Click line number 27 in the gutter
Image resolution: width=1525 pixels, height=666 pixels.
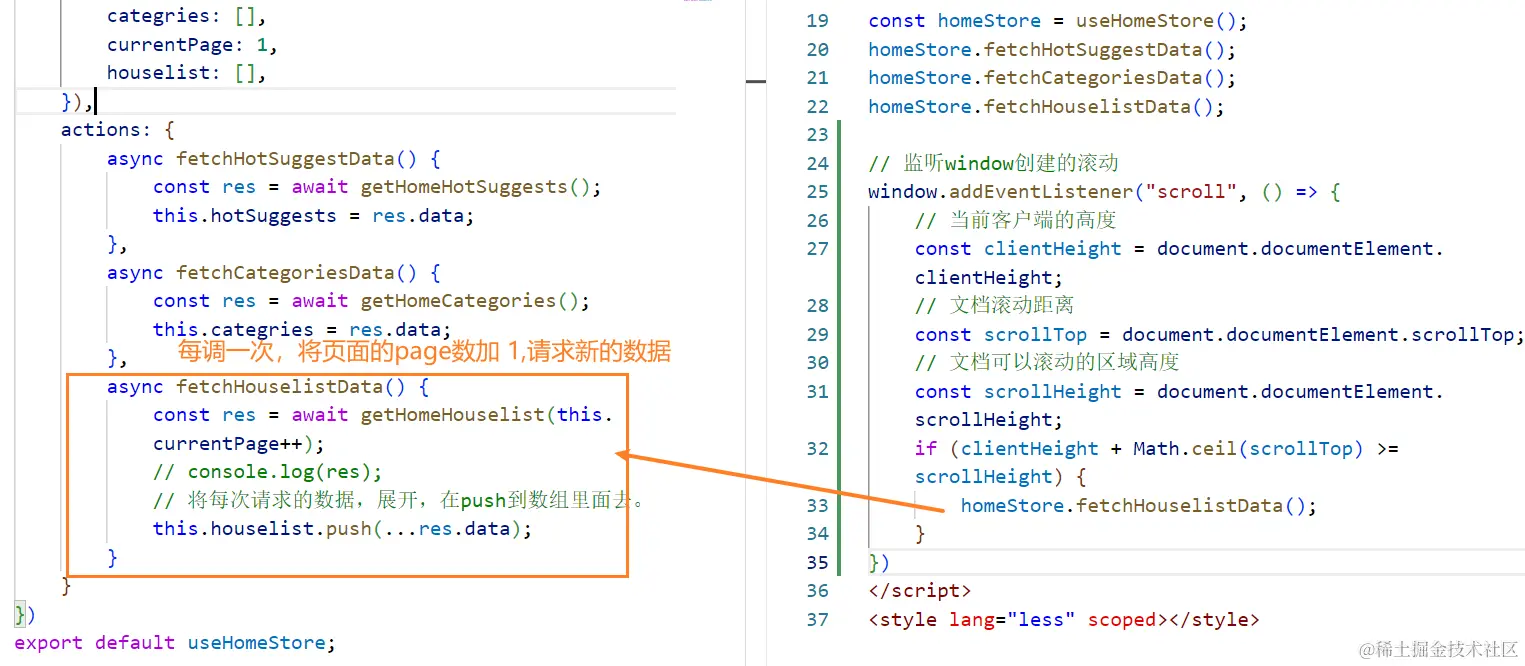coord(817,249)
